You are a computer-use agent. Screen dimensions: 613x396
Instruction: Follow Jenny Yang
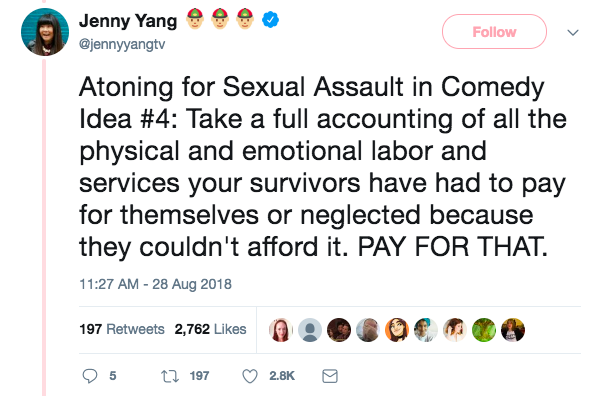click(494, 32)
